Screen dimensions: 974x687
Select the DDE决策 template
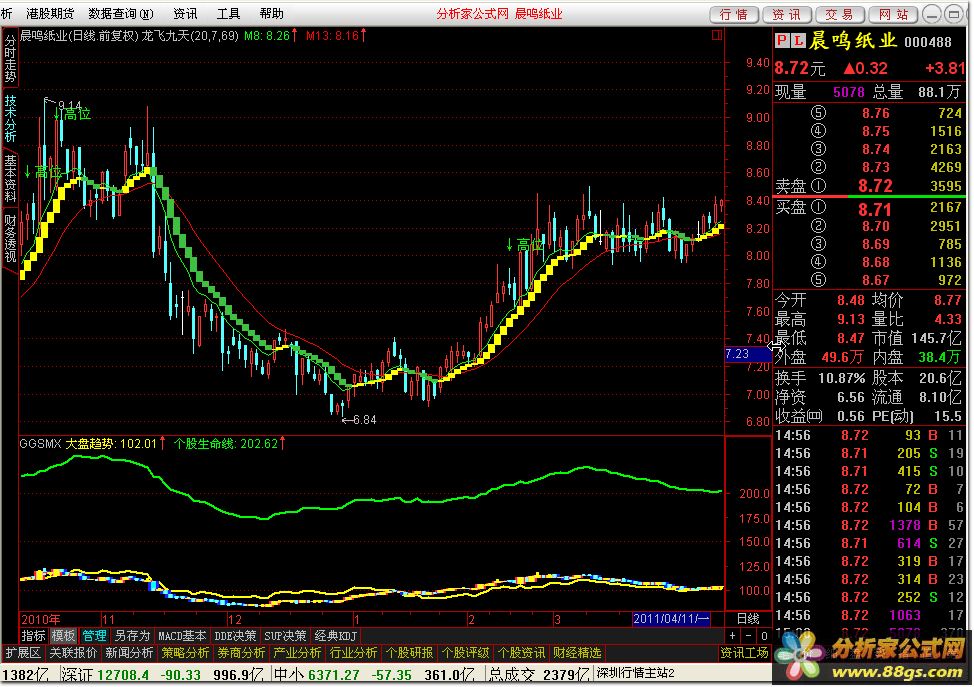pyautogui.click(x=235, y=636)
